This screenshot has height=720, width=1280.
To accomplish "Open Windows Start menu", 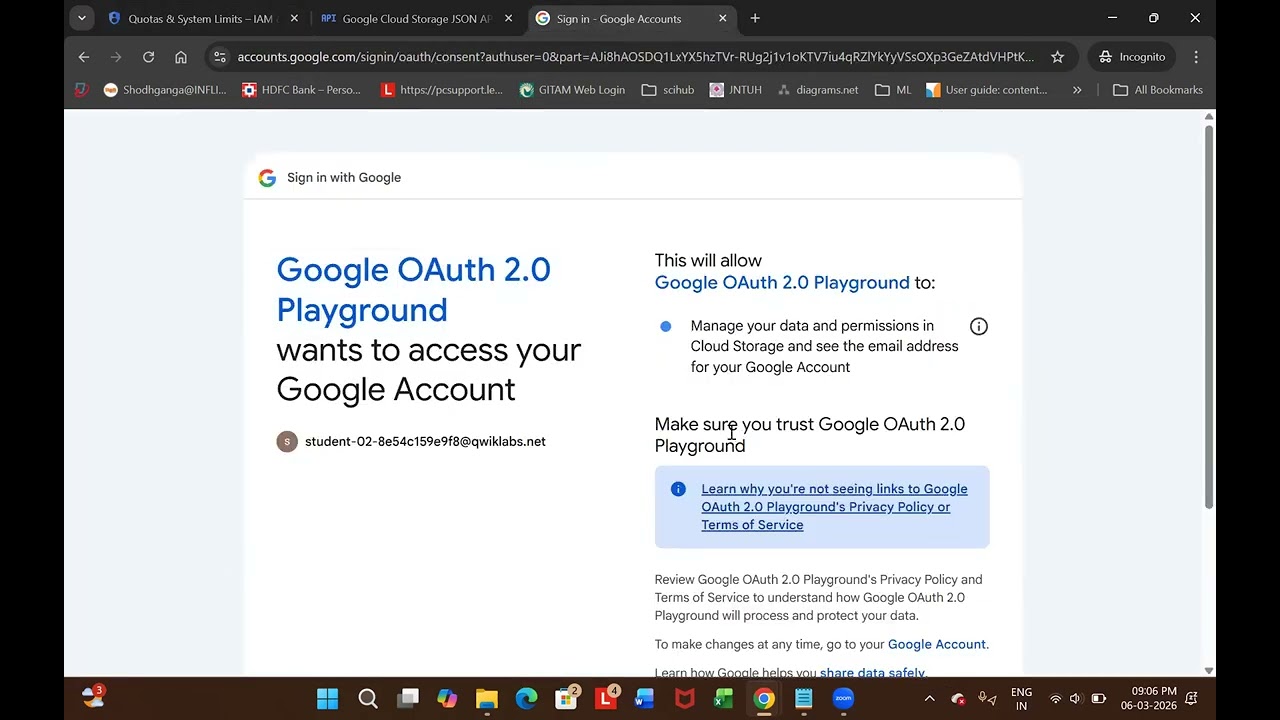I will [328, 699].
